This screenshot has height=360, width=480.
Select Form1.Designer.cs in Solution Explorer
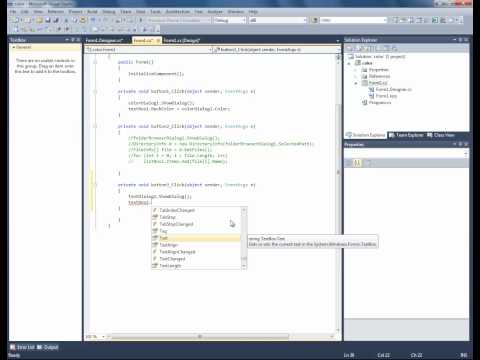click(x=393, y=89)
